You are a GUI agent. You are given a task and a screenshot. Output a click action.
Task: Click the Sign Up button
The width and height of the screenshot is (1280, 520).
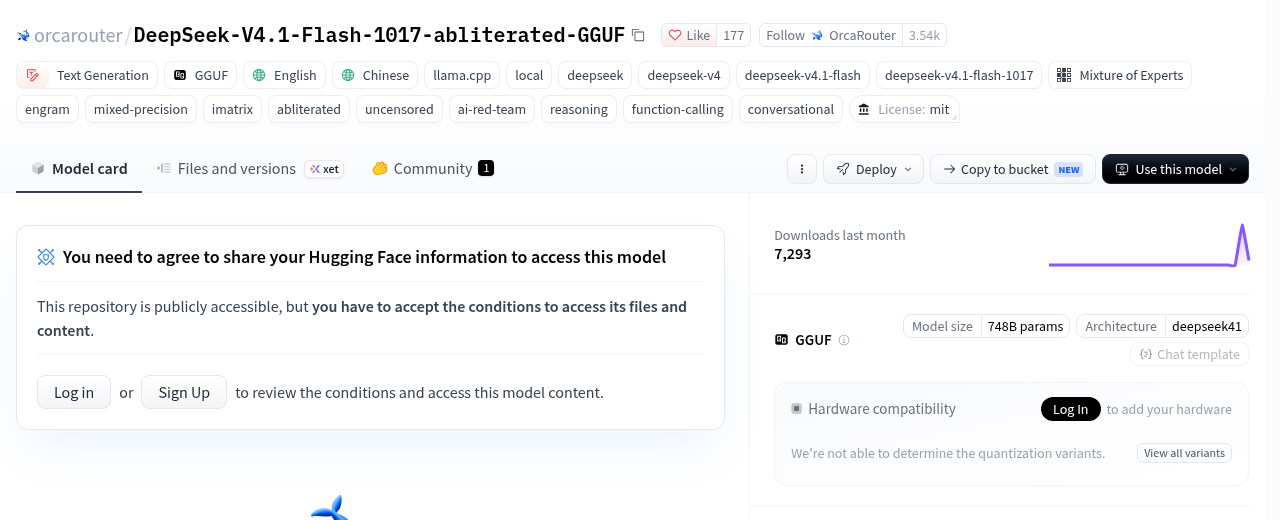[x=184, y=392]
